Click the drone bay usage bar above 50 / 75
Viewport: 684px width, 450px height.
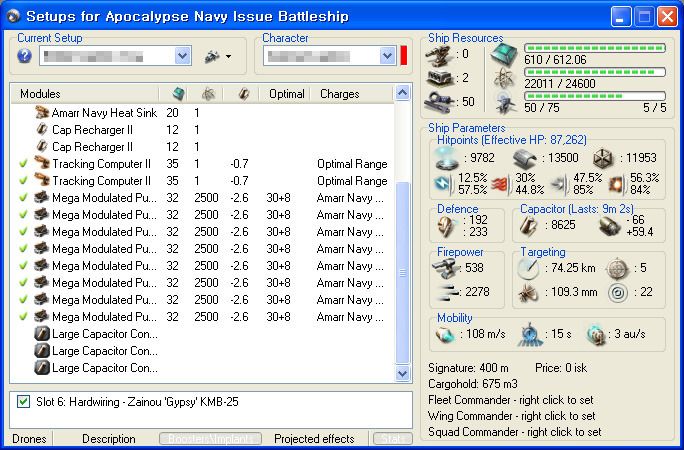click(595, 96)
